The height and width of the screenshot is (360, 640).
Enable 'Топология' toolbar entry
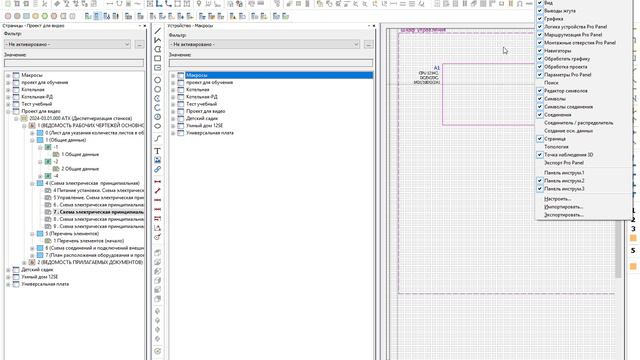(556, 147)
